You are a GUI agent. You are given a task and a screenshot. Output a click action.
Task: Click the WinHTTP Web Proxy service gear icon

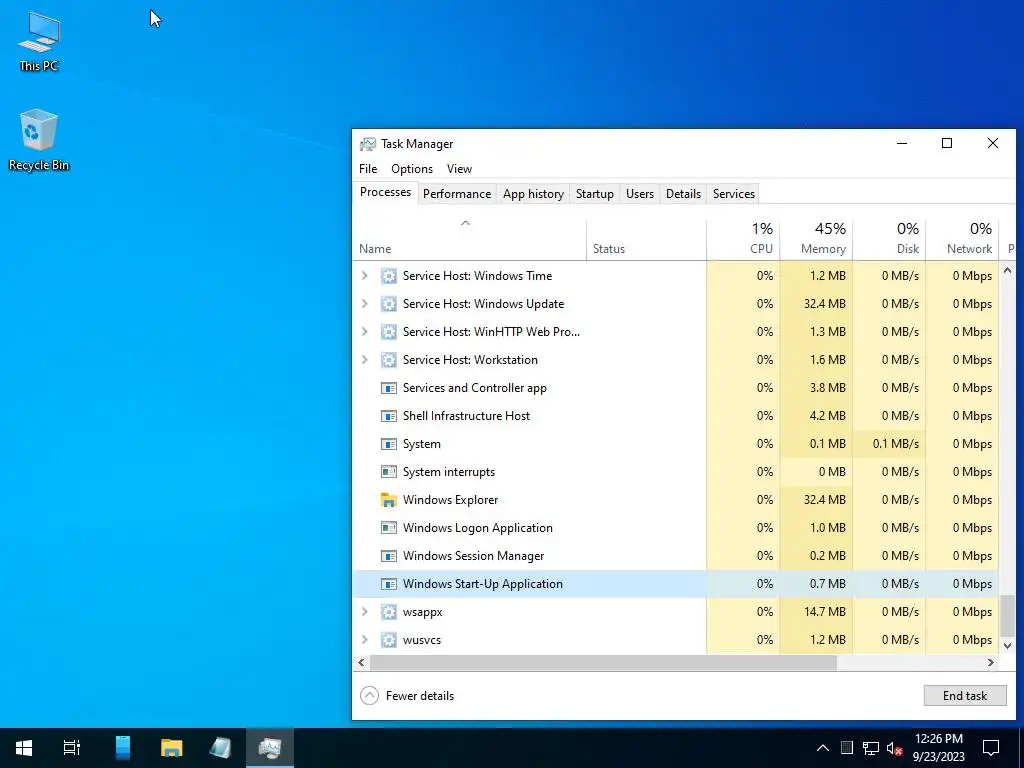tap(389, 332)
